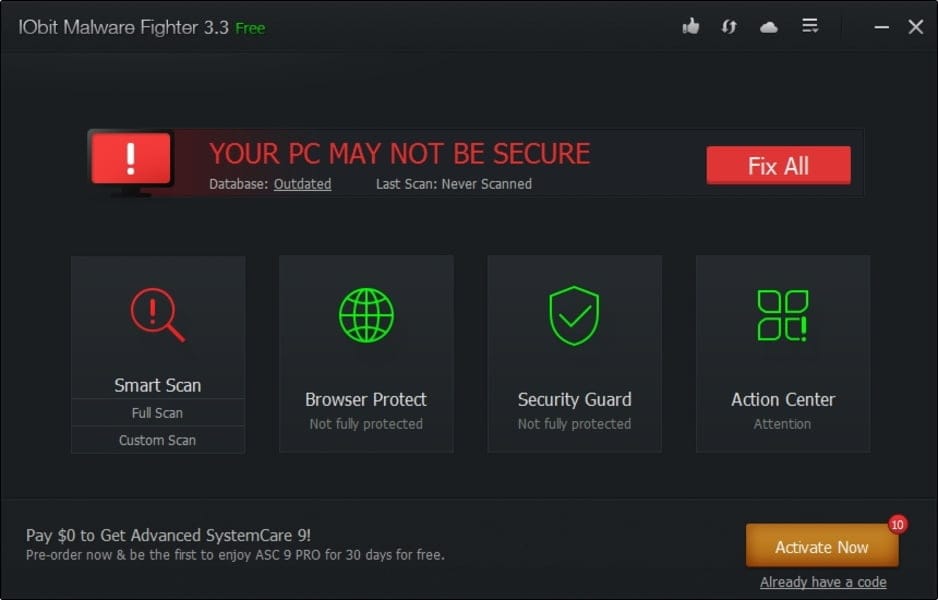Screen dimensions: 938x600
Task: Click the Action Center grid icon
Action: 782,315
